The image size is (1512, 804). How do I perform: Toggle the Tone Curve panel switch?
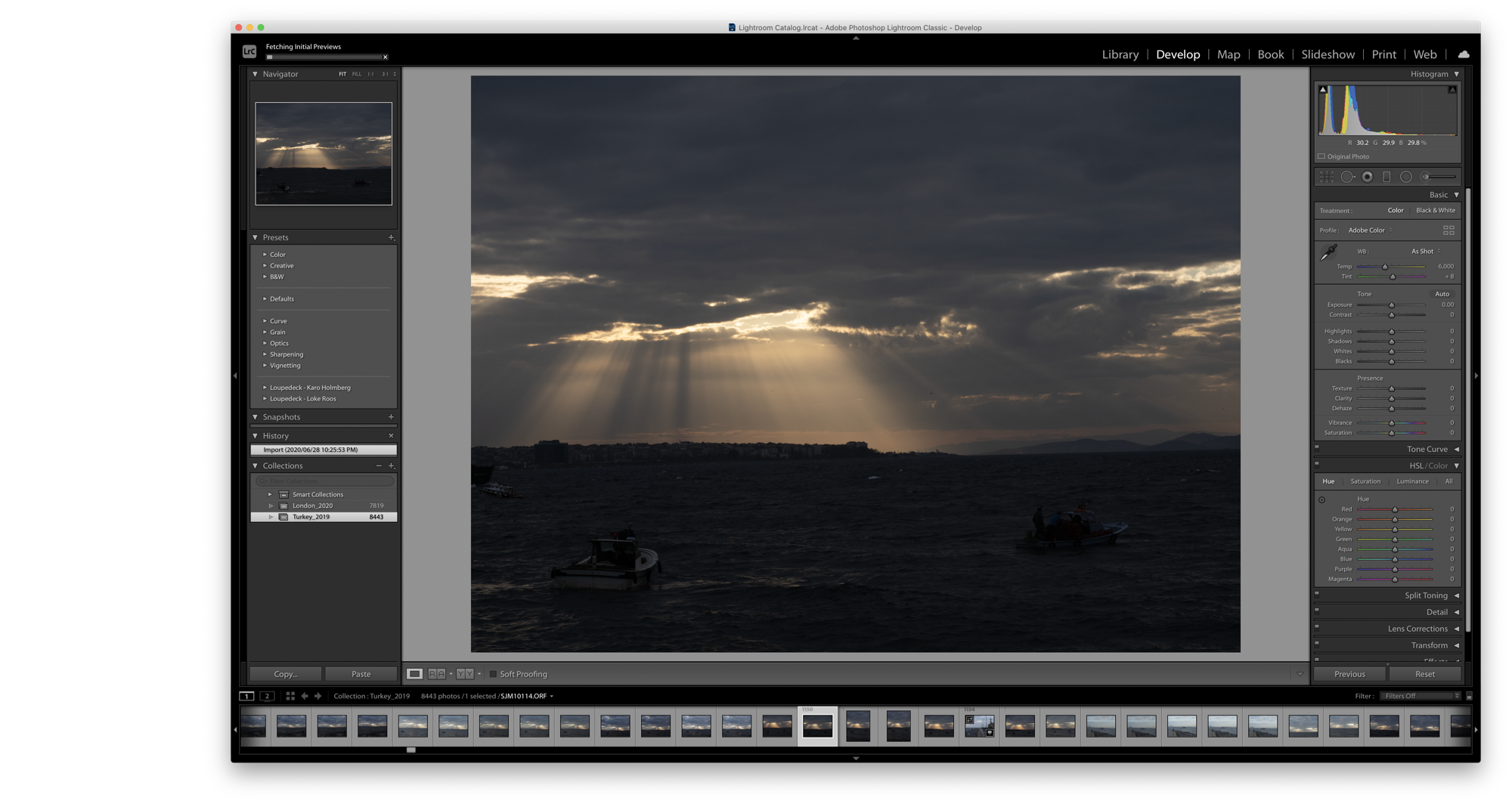pyautogui.click(x=1317, y=447)
